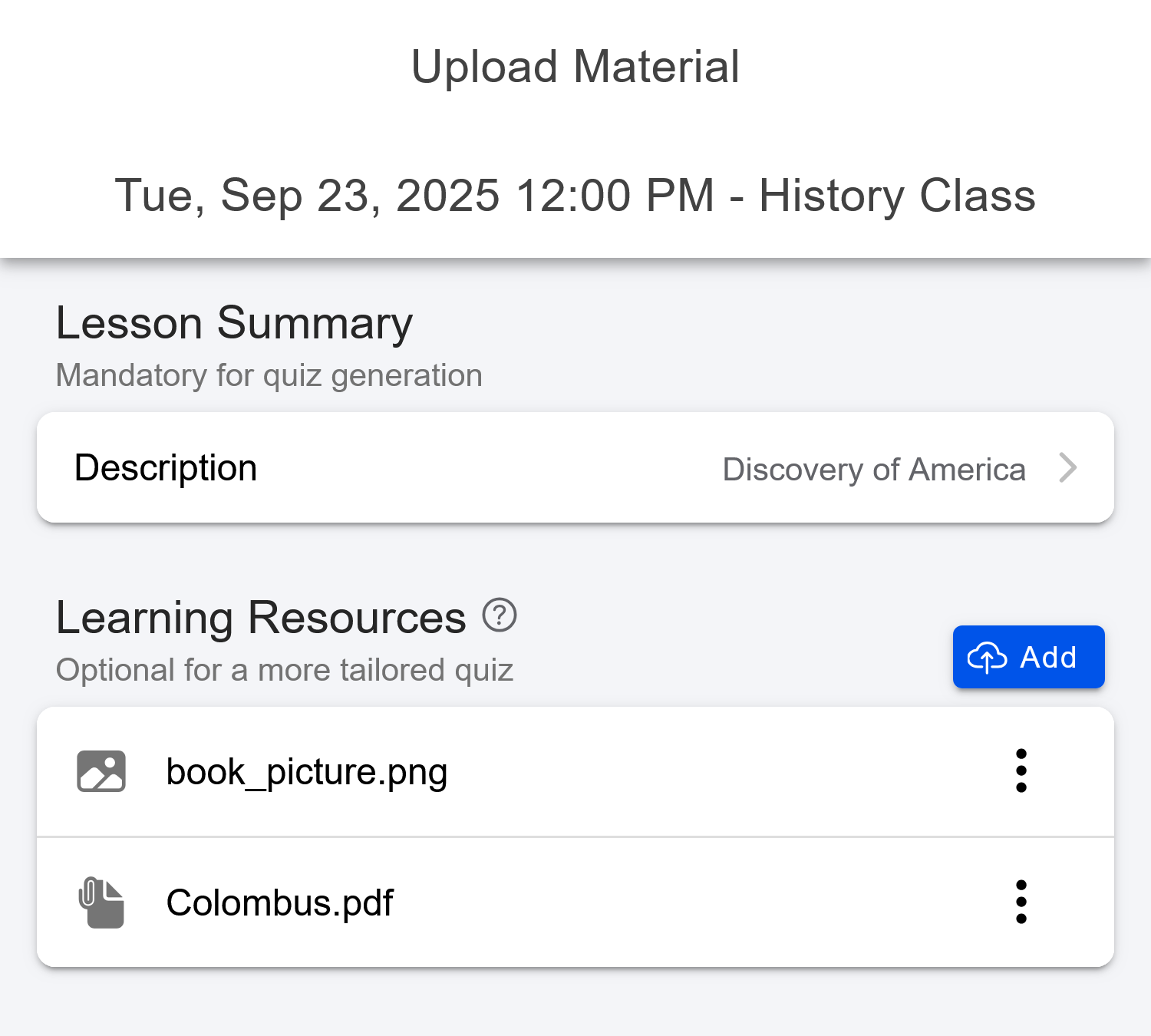Click the paperclip document icon for Colombus.pdf
The height and width of the screenshot is (1036, 1151).
102,902
